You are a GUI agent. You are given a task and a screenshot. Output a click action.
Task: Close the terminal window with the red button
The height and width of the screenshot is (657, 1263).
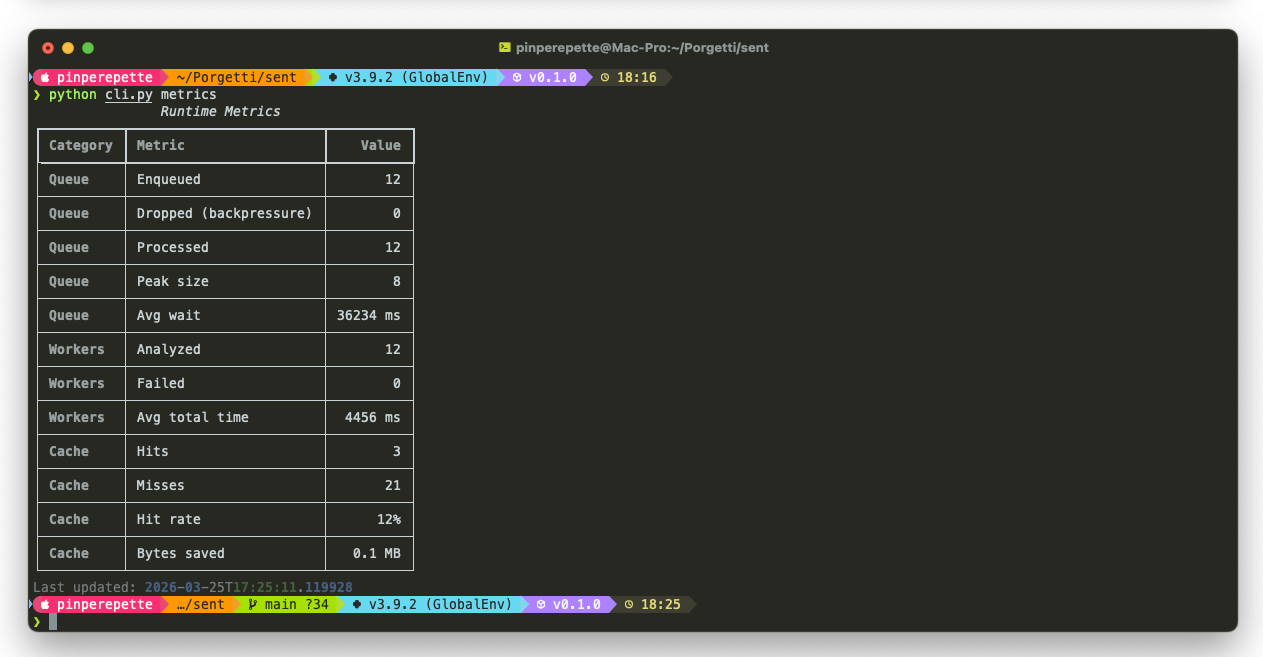[x=48, y=47]
